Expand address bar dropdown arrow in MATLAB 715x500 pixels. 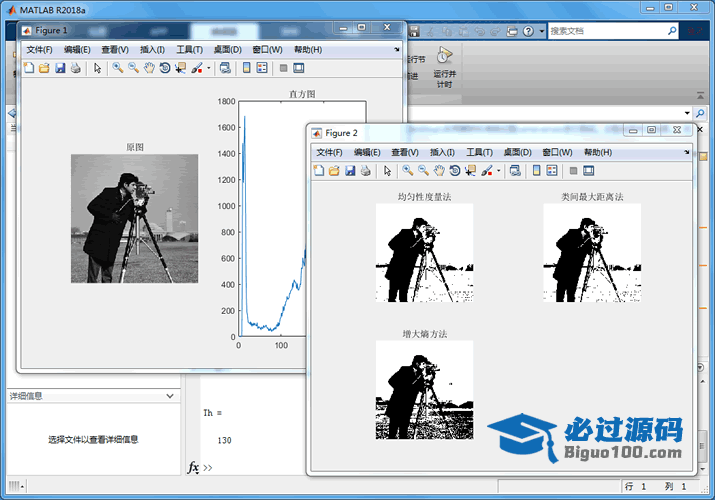[x=687, y=113]
